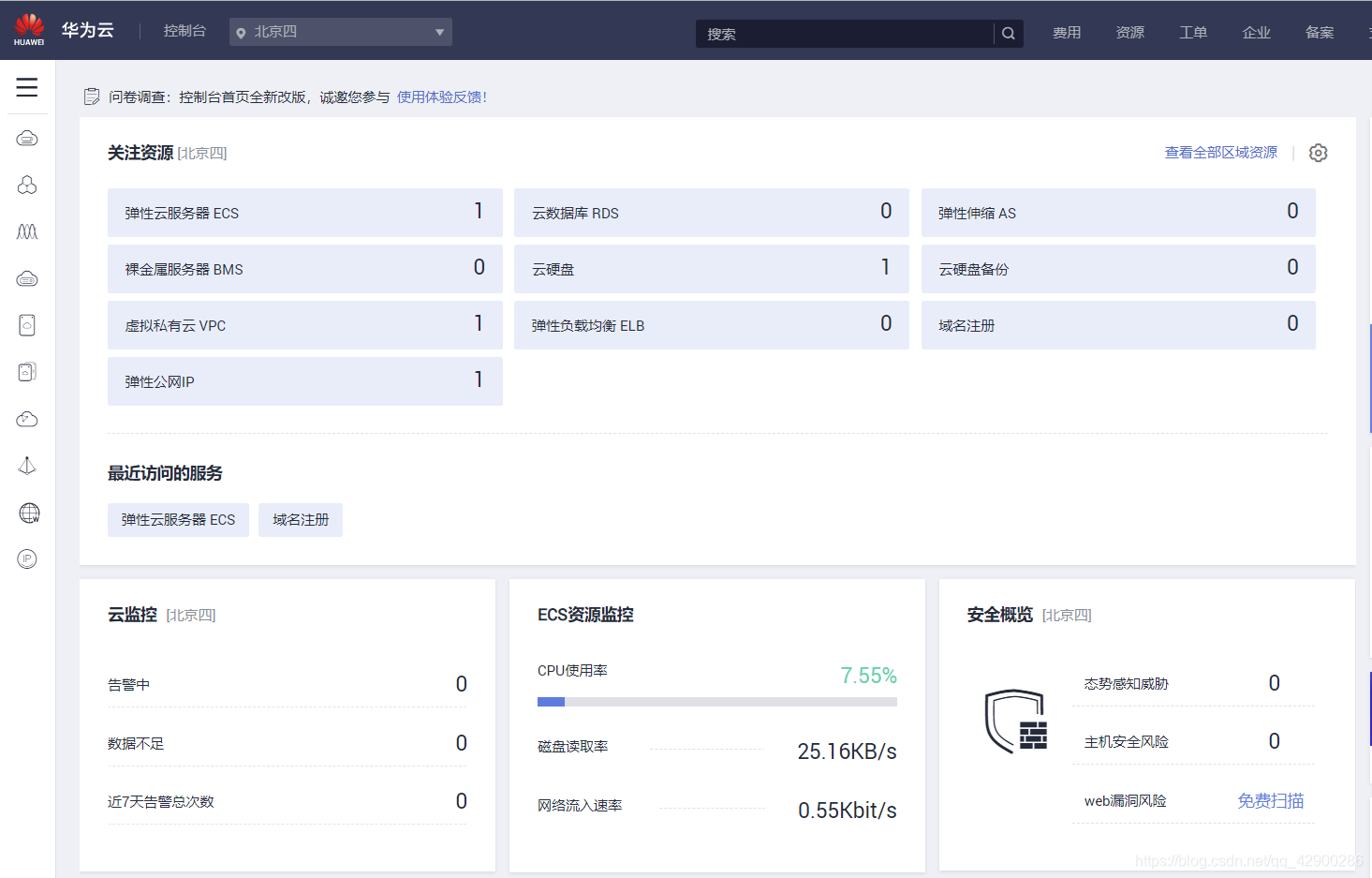The width and height of the screenshot is (1372, 878).
Task: Open 工单 menu in top bar
Action: coord(1193,33)
